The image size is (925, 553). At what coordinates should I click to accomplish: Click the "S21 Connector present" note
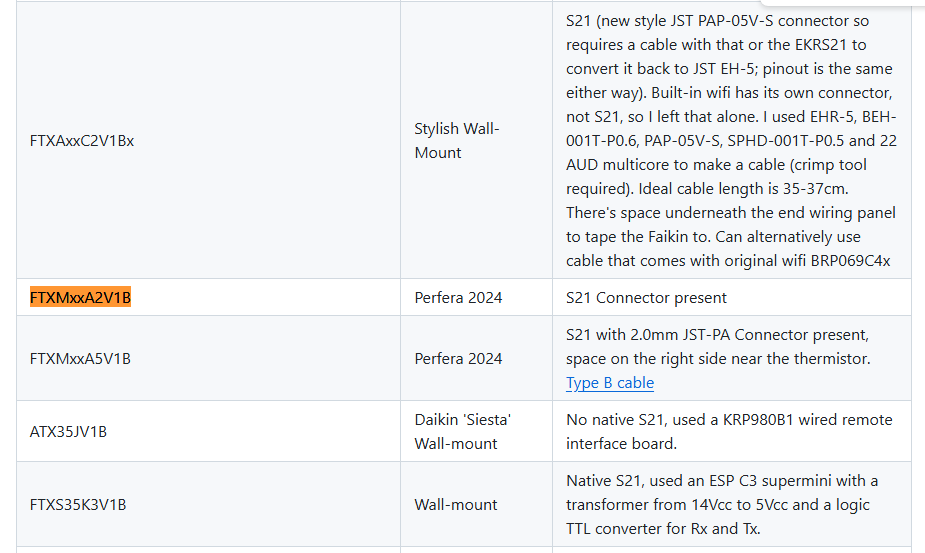pyautogui.click(x=646, y=297)
